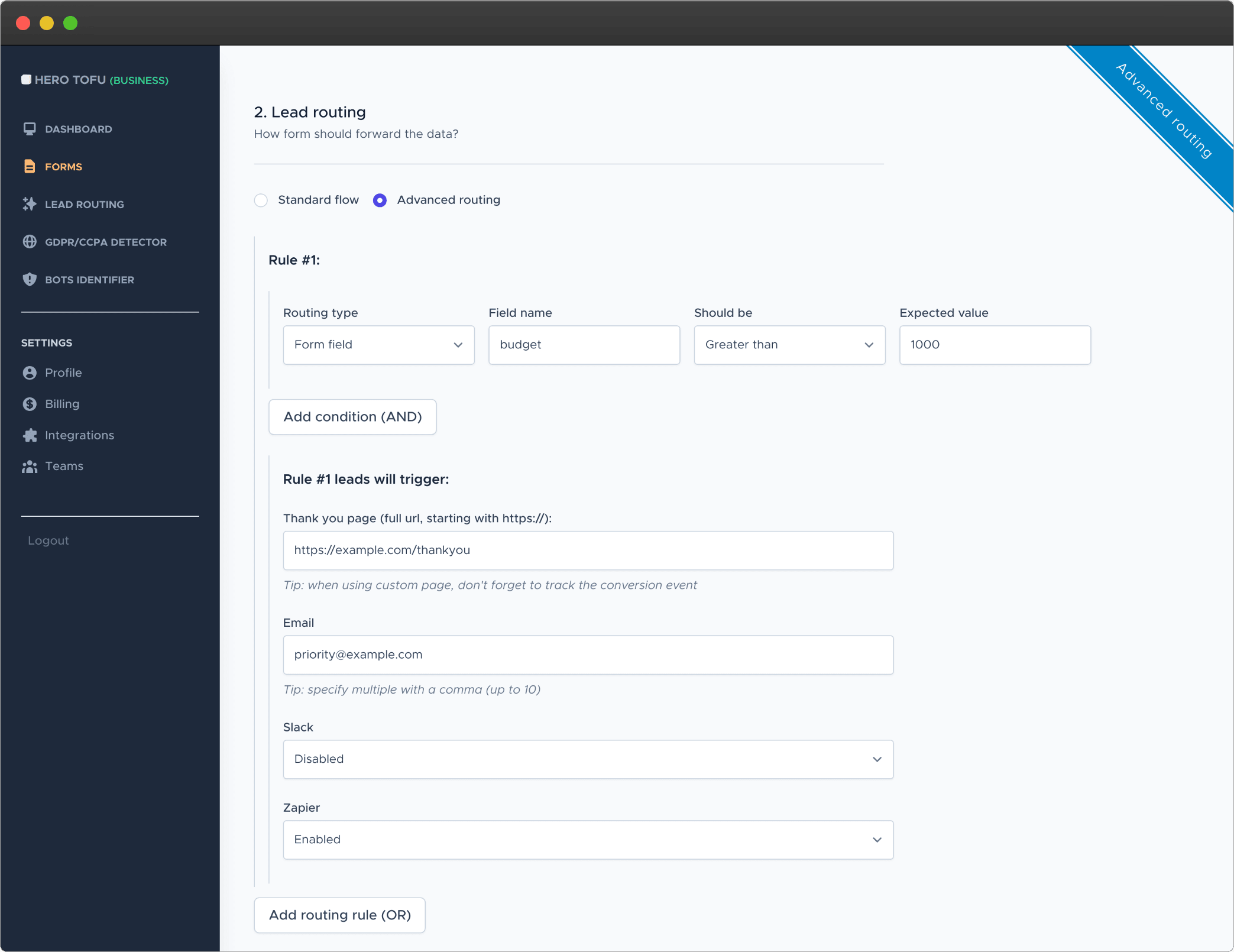Image resolution: width=1234 pixels, height=952 pixels.
Task: Select the Standard flow radio button
Action: (261, 200)
